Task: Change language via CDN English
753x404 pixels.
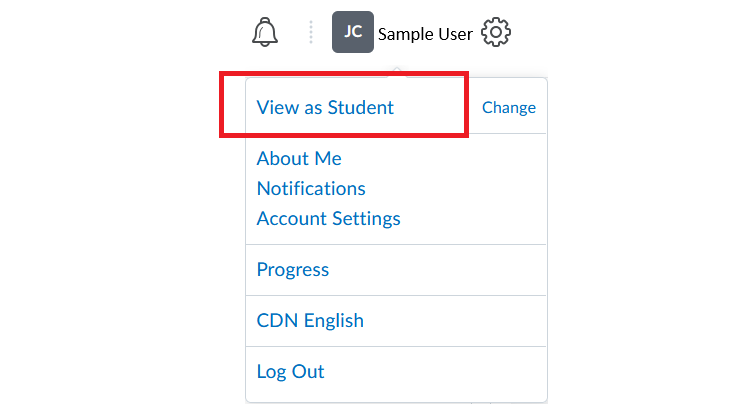Action: pos(310,320)
